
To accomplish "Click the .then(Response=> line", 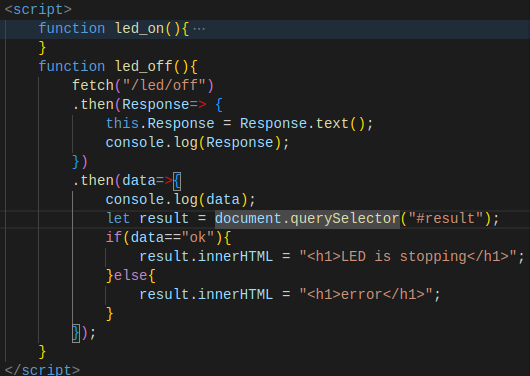I will coord(147,104).
